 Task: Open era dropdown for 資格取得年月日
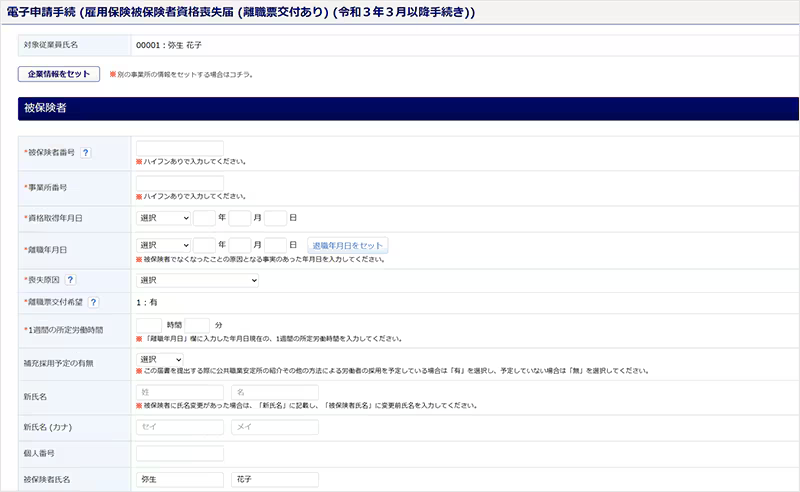pyautogui.click(x=163, y=217)
